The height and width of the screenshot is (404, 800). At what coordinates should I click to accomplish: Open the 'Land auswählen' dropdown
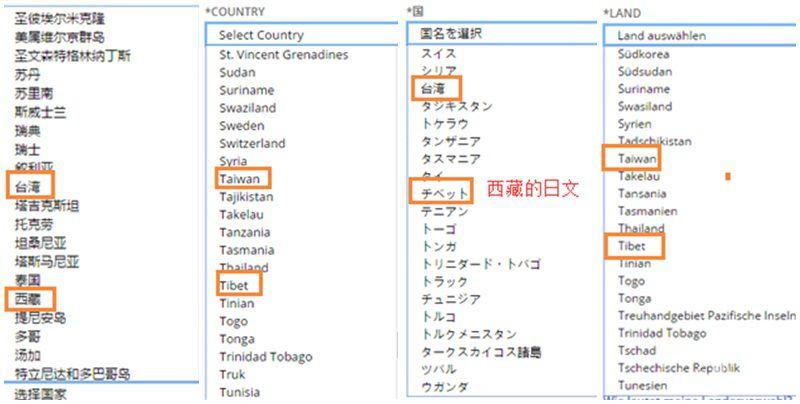click(700, 35)
